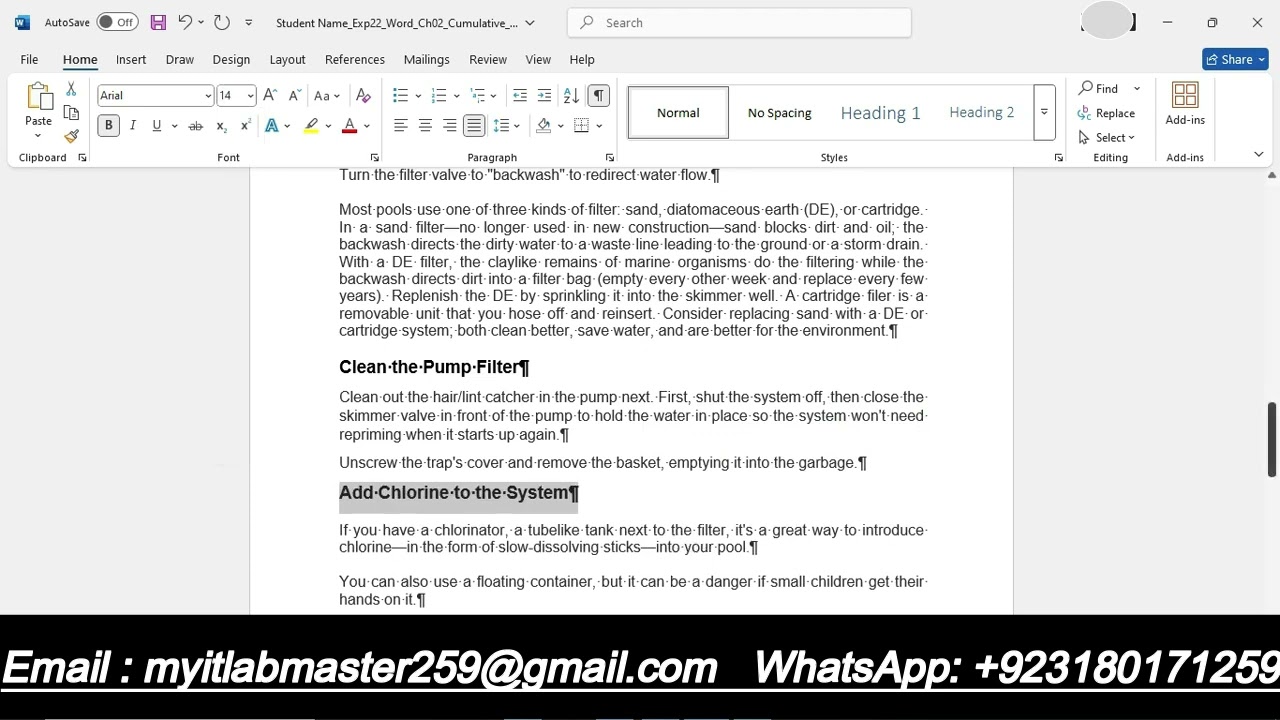Switch to Insert tab
Image resolution: width=1280 pixels, height=720 pixels.
131,60
